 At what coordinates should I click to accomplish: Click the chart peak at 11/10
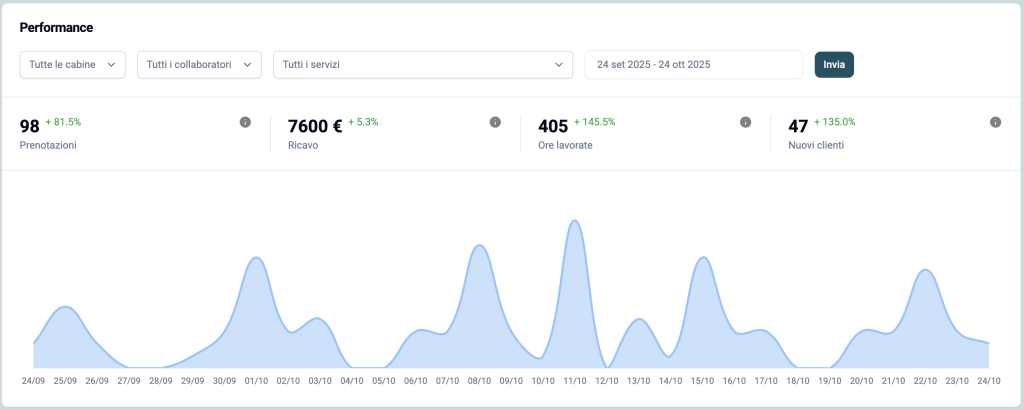pos(574,222)
